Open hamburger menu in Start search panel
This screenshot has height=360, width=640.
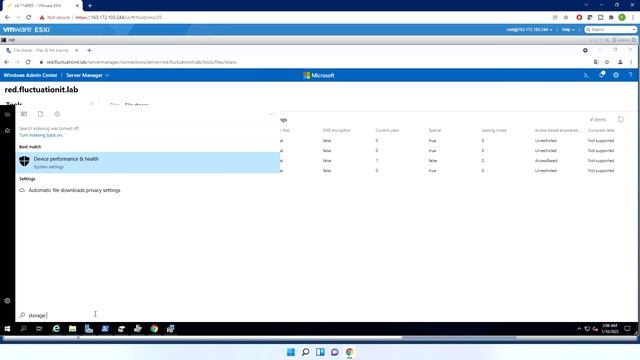click(x=7, y=114)
